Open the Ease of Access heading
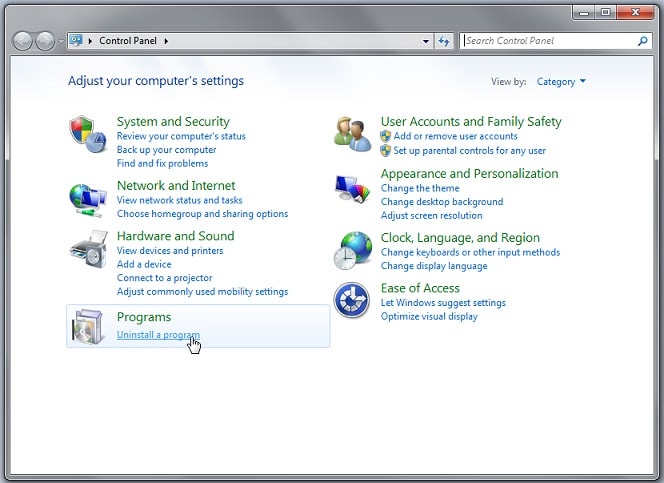Viewport: 664px width, 483px height. click(420, 288)
